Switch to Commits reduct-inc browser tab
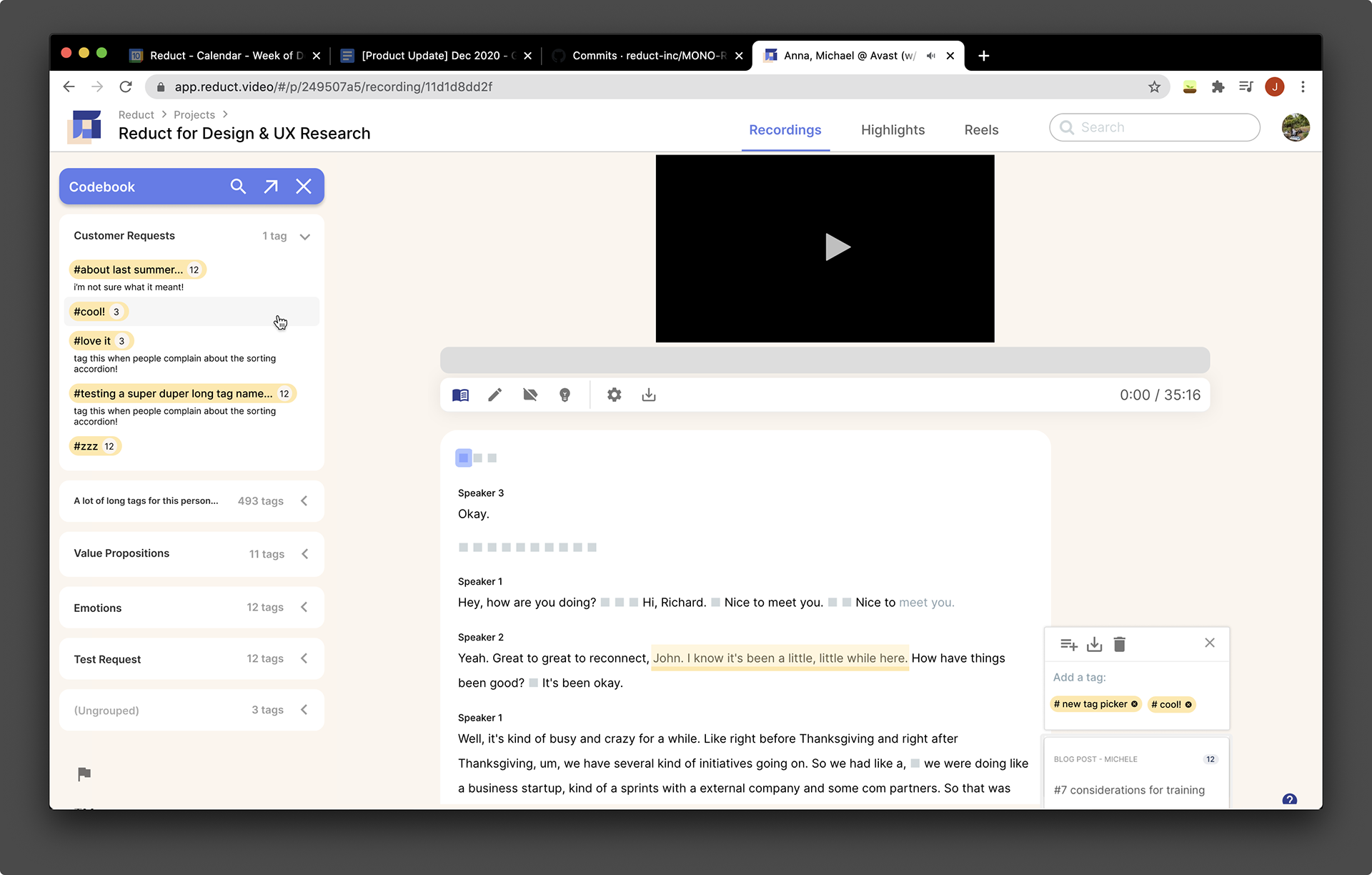This screenshot has width=1372, height=875. point(649,56)
